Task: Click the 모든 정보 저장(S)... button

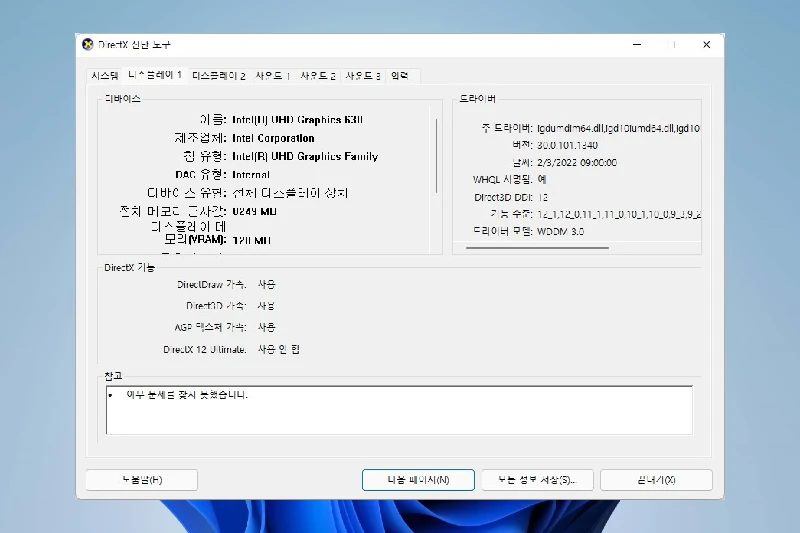Action: 537,480
